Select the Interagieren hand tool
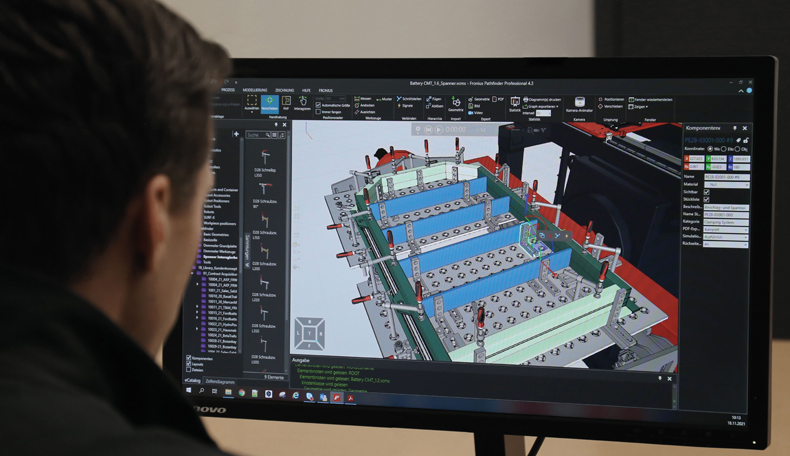 tap(302, 102)
